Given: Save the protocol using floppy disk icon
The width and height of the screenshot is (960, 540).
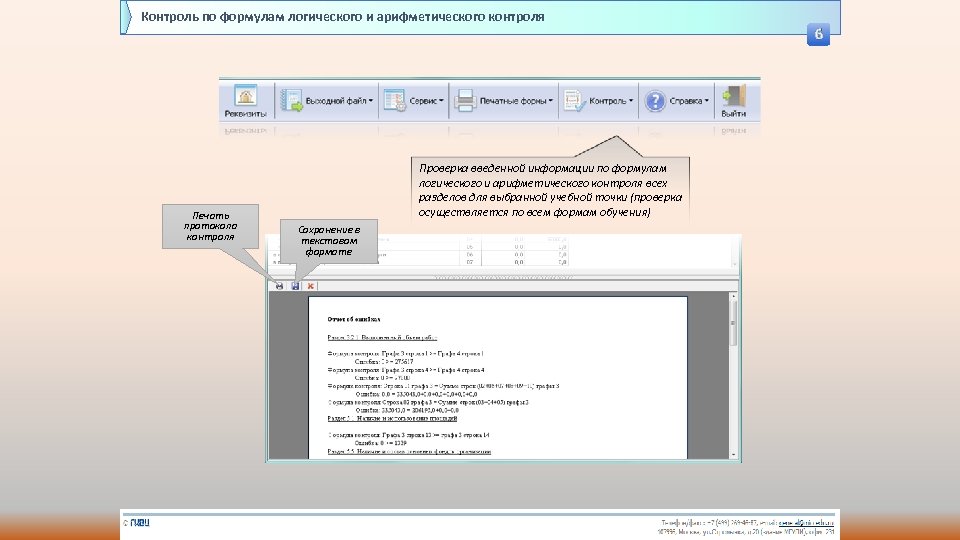Looking at the screenshot, I should tap(295, 286).
